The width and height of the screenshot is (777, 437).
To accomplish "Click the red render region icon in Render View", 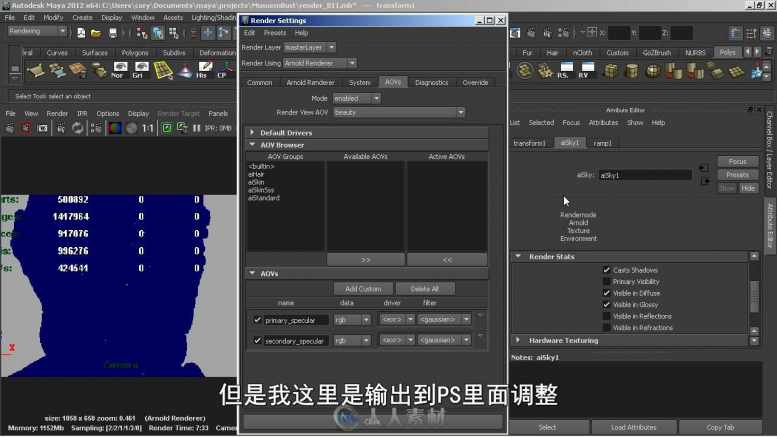I will pyautogui.click(x=26, y=128).
